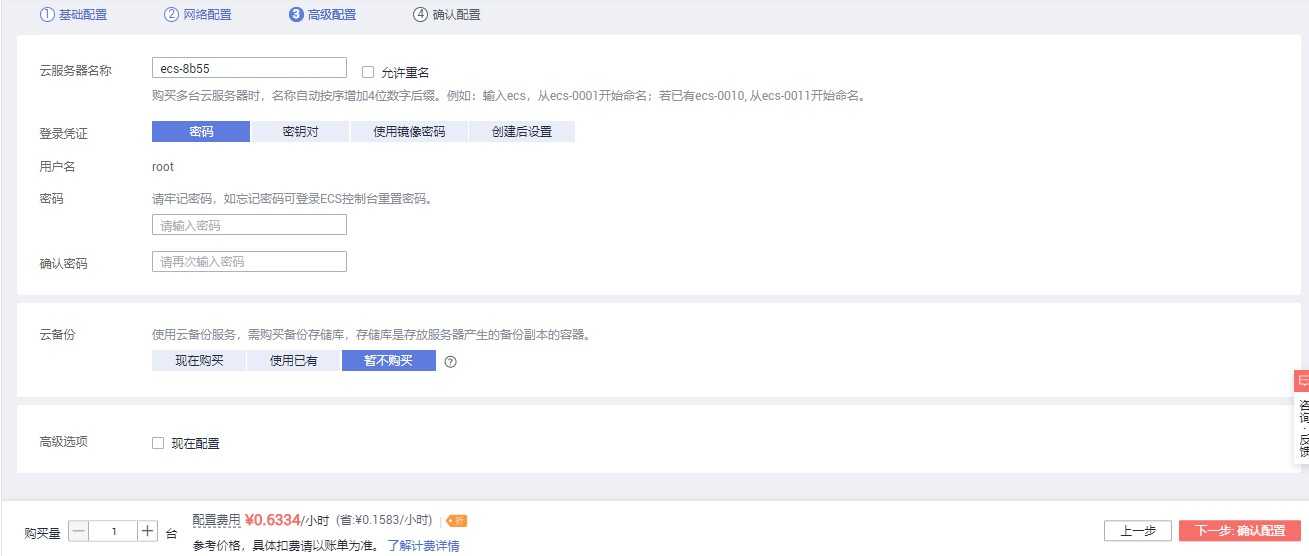This screenshot has width=1309, height=556.
Task: Enable the 允许重名 checkbox
Action: 367,72
